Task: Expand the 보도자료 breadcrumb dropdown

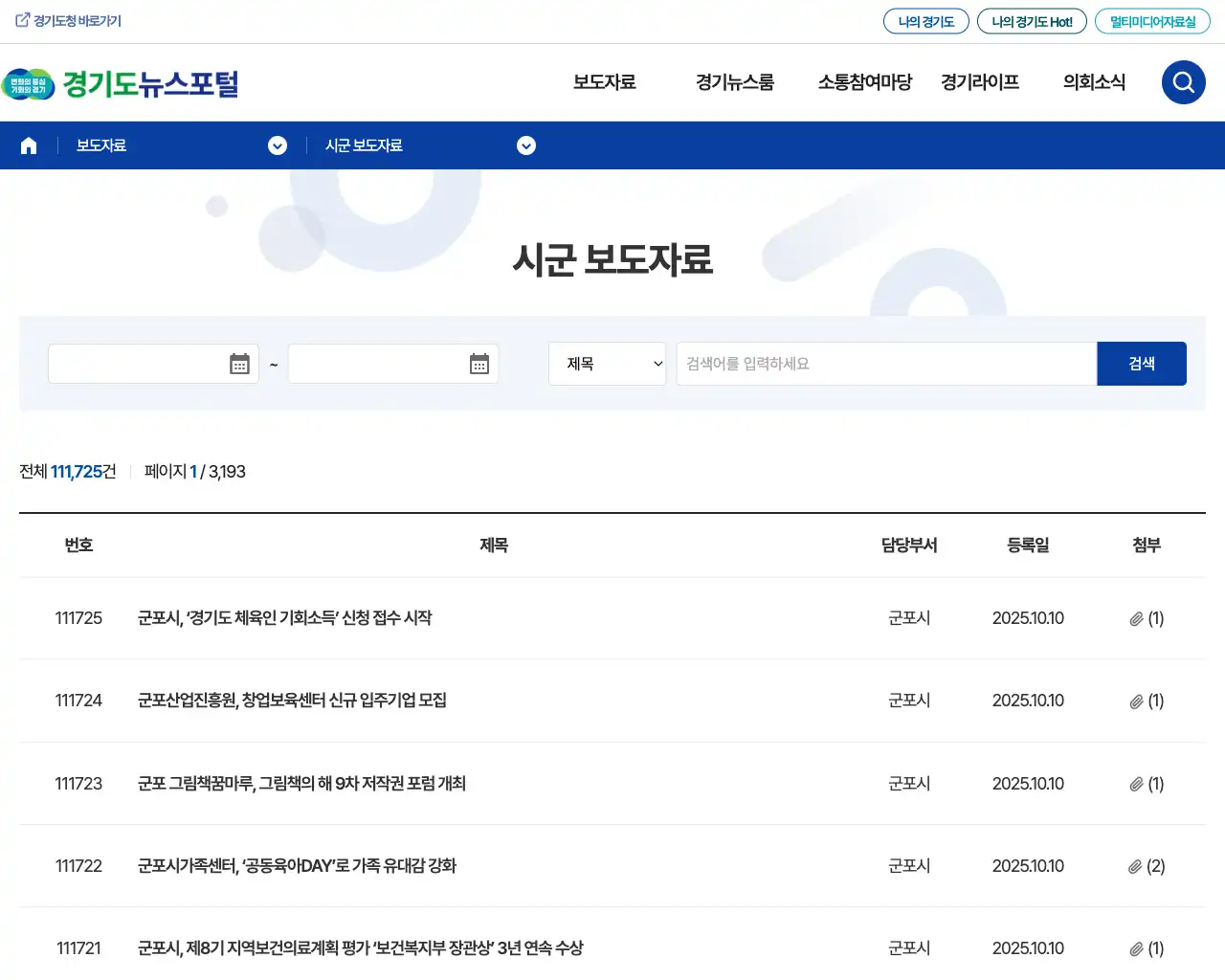Action: tap(278, 145)
